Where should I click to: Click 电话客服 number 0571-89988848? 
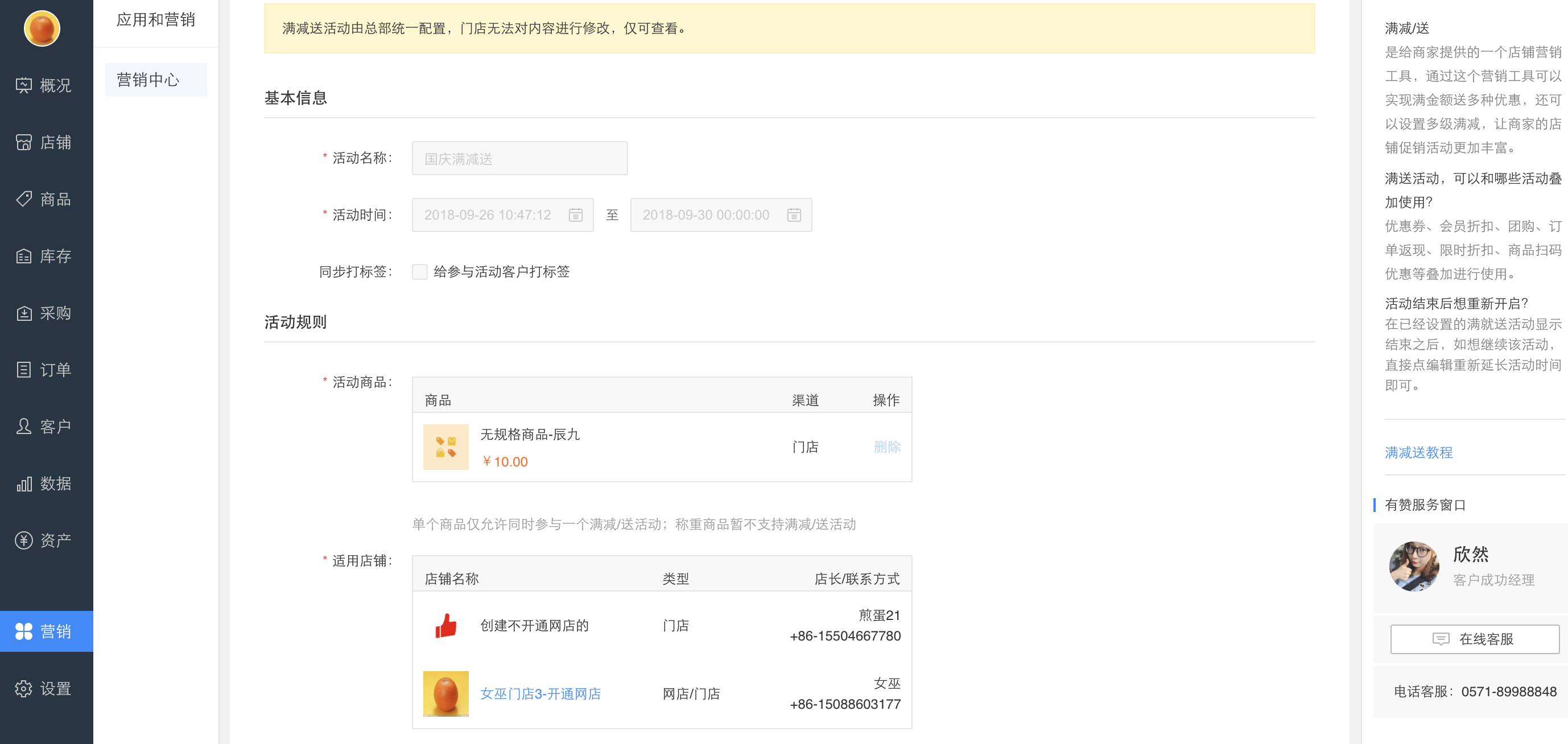[x=1508, y=691]
